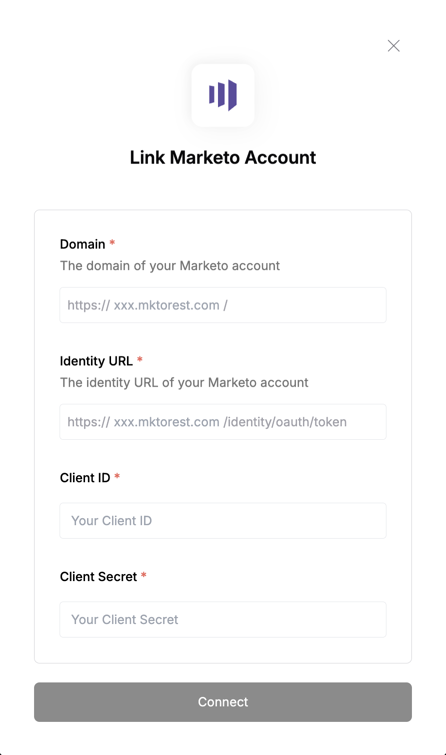The image size is (446, 755).
Task: Click the red asterisk beside Client Secret
Action: coord(144,575)
